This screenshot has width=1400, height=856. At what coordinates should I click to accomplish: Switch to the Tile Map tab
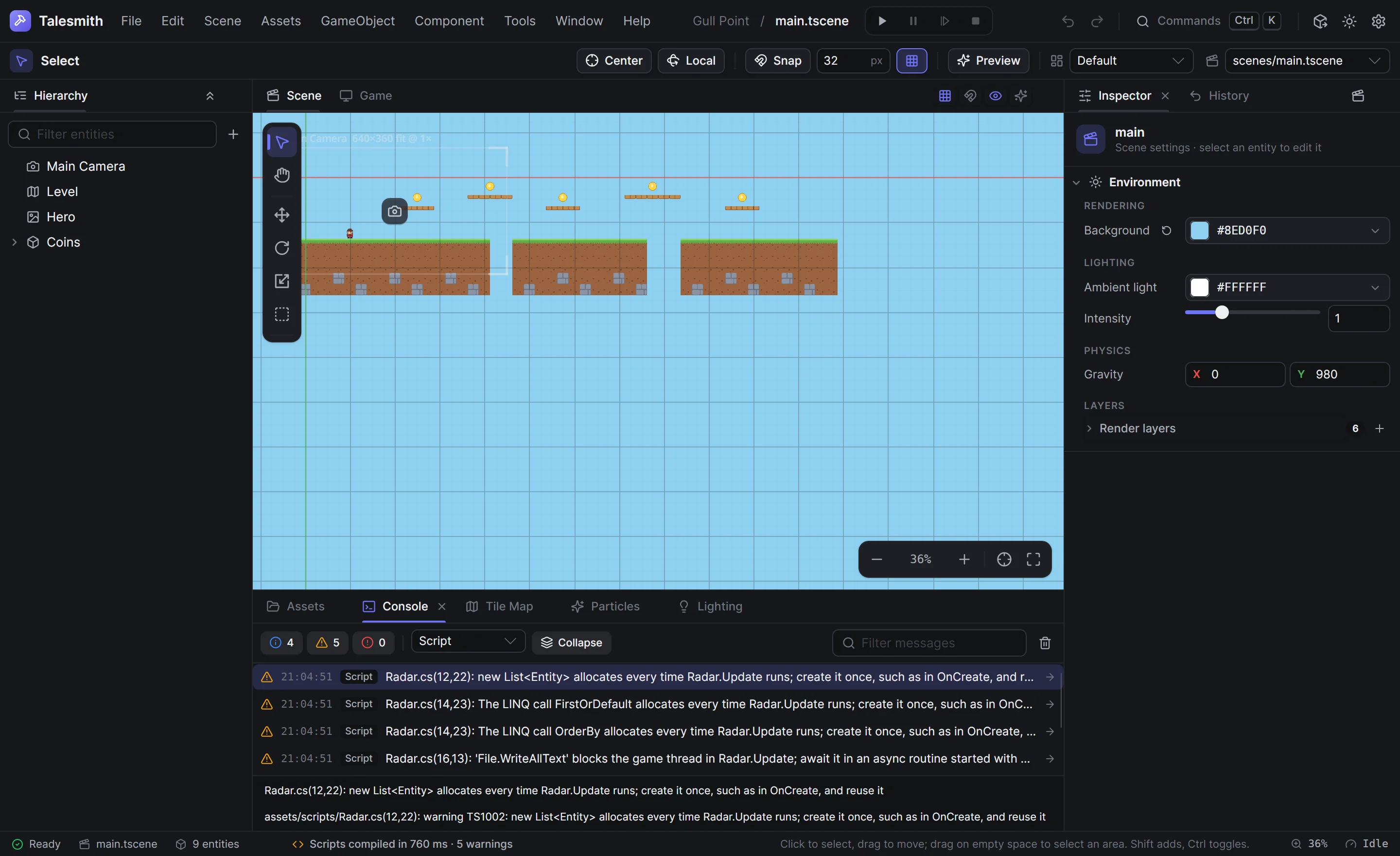499,606
